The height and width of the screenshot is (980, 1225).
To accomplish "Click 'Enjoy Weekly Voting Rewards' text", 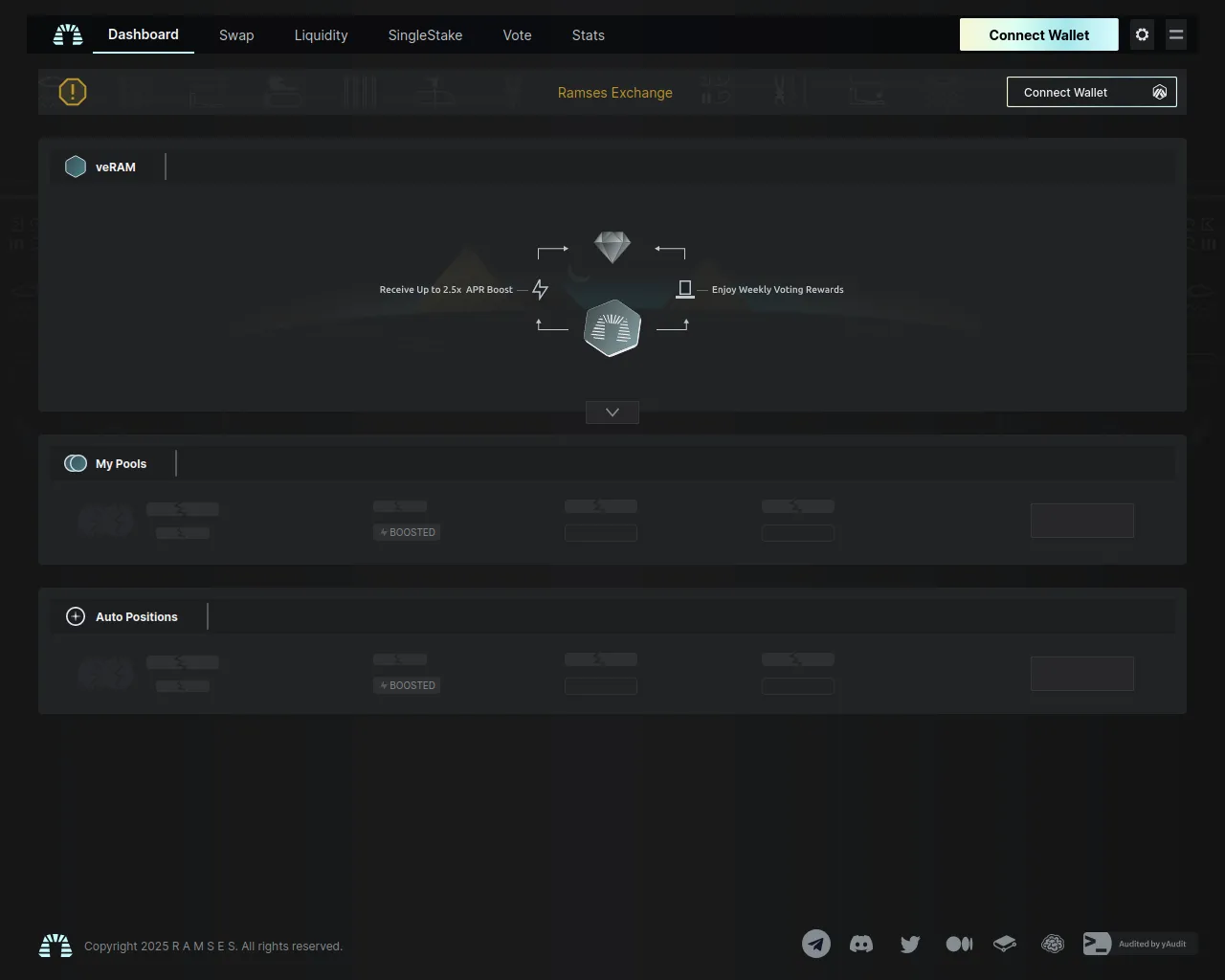I will pyautogui.click(x=778, y=289).
